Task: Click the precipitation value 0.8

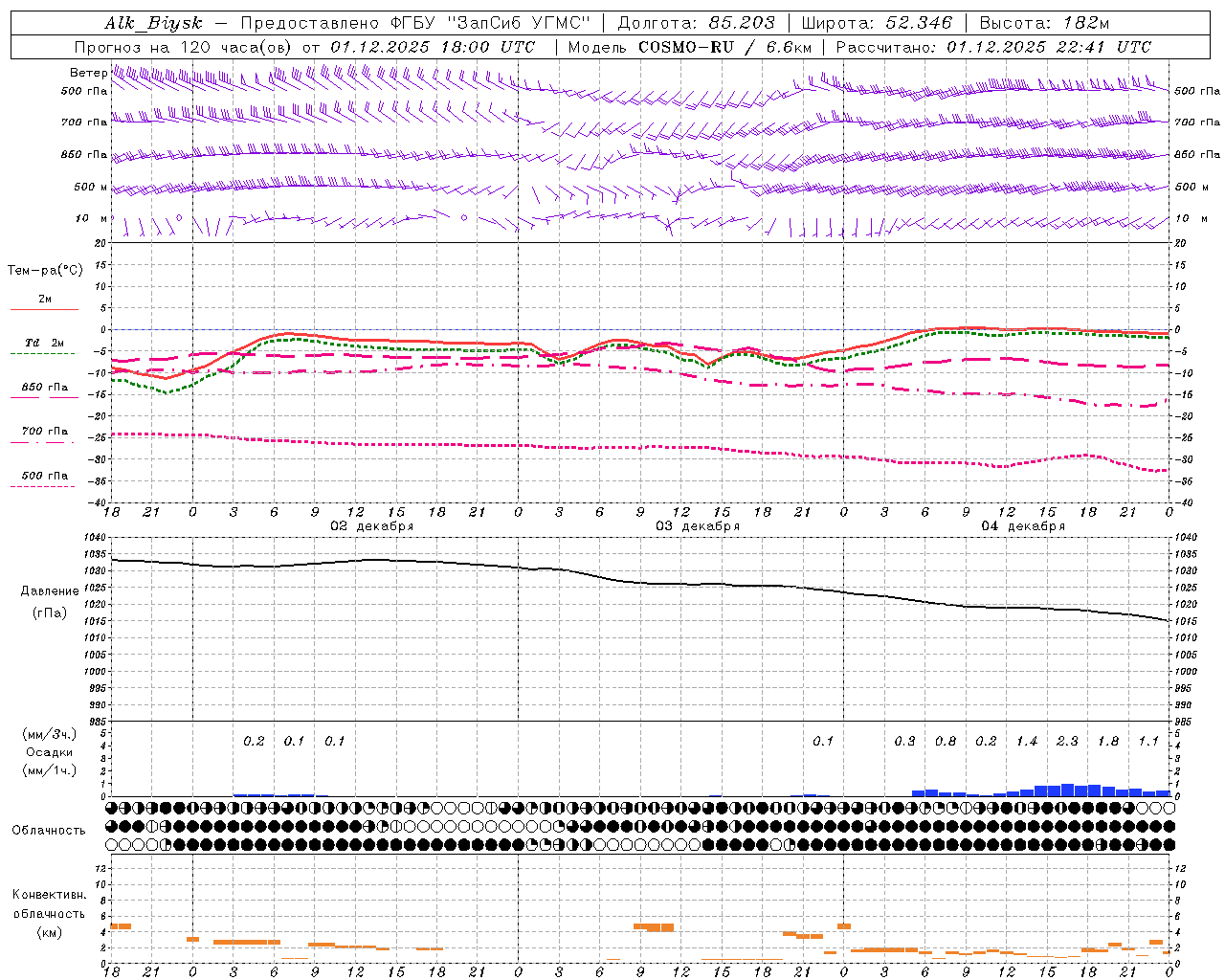Action: [946, 742]
